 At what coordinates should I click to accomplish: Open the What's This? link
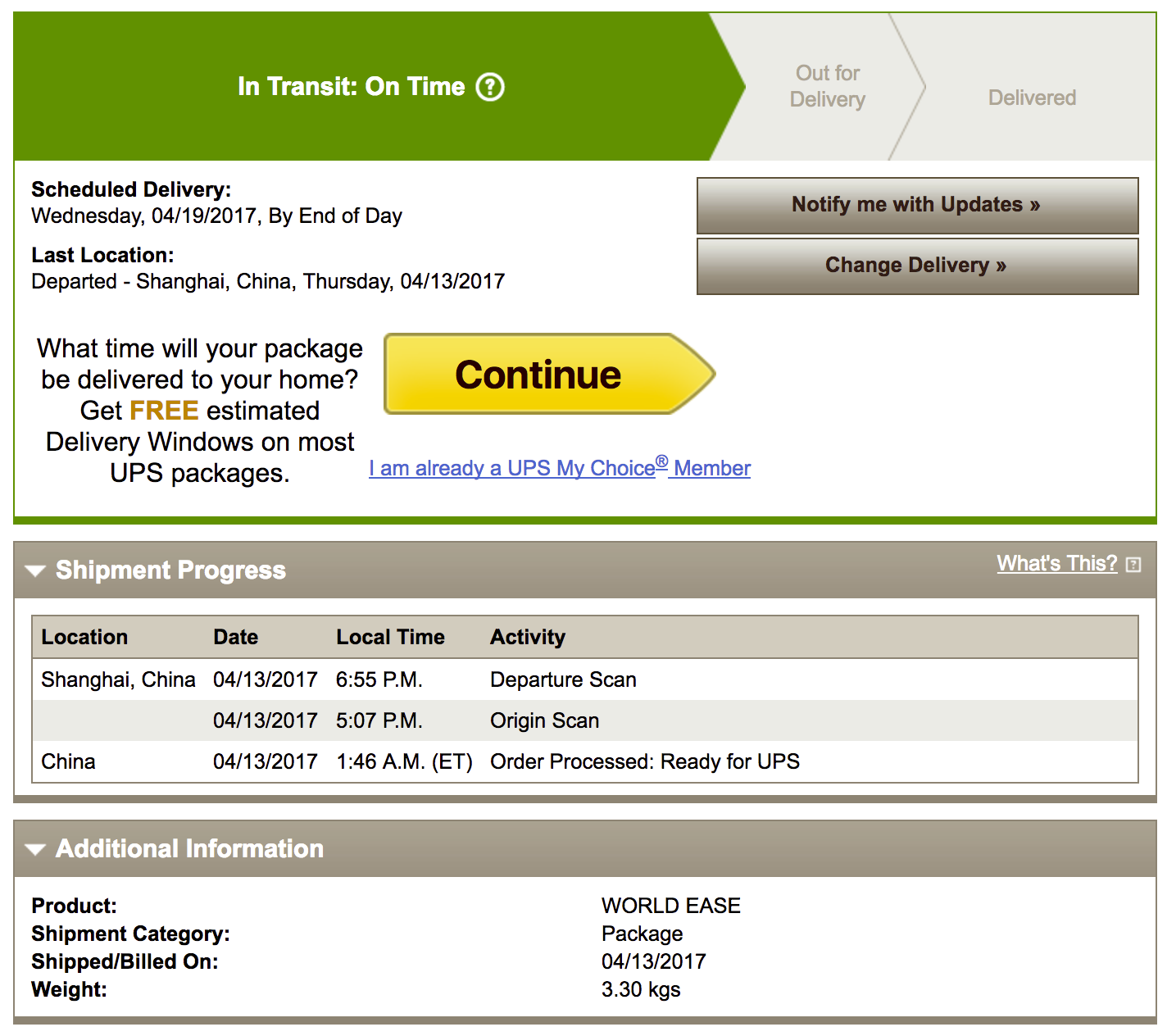(x=1056, y=564)
